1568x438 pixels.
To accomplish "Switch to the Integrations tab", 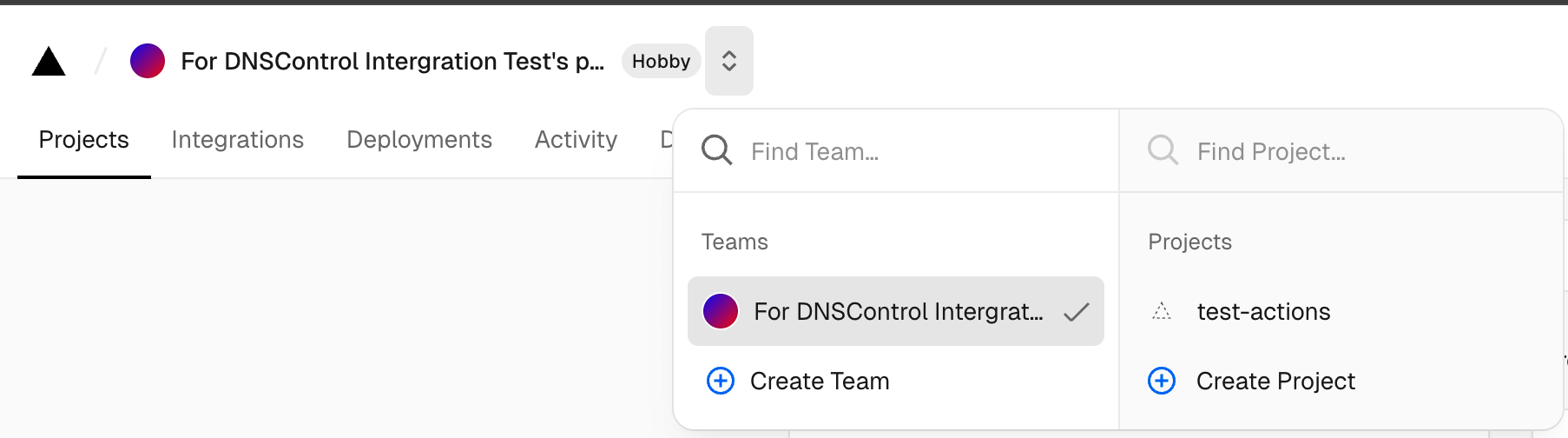I will [x=238, y=140].
